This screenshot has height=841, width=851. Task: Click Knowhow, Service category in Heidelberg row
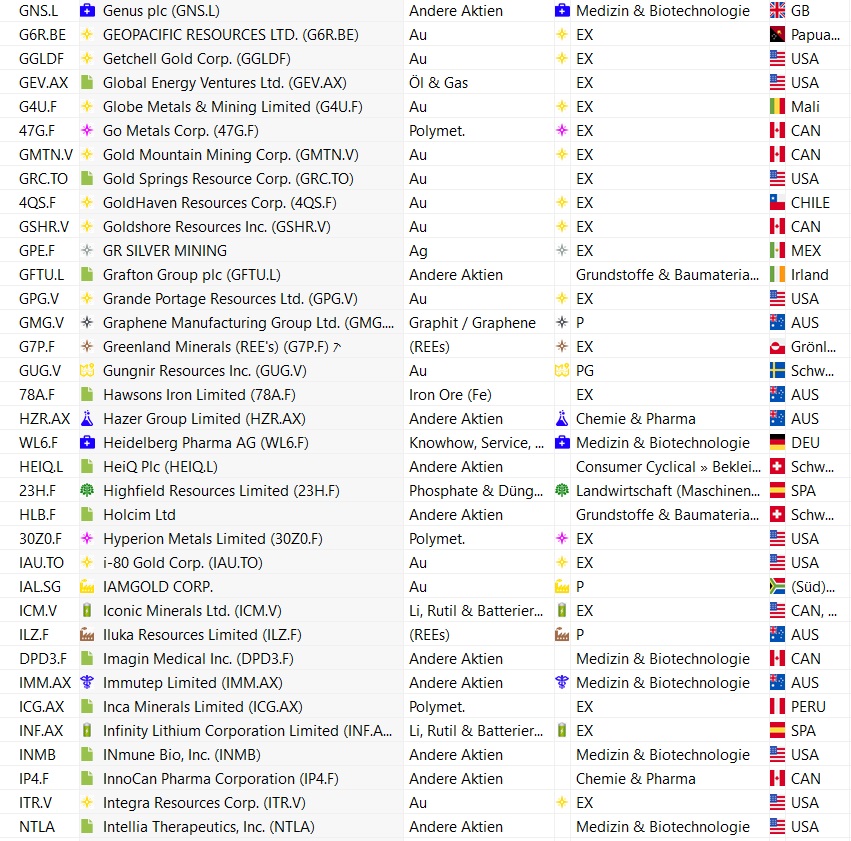tap(476, 443)
